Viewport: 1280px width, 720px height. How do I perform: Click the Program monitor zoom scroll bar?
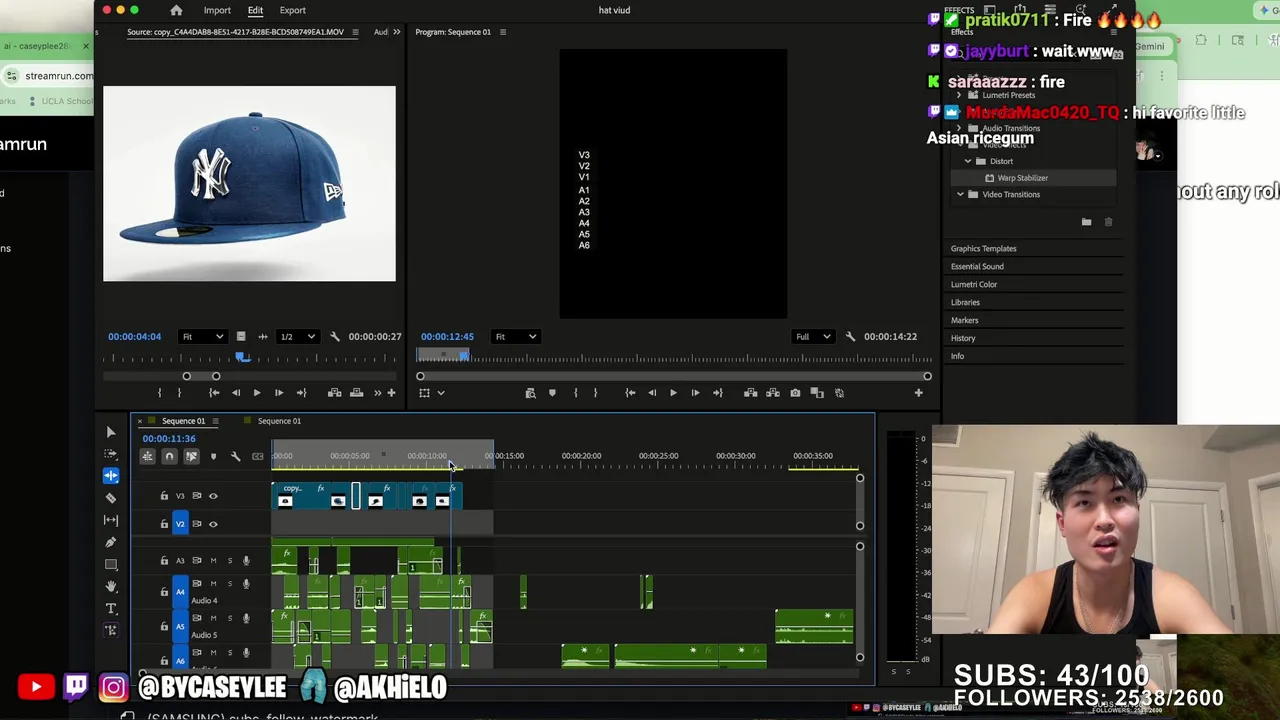point(673,377)
